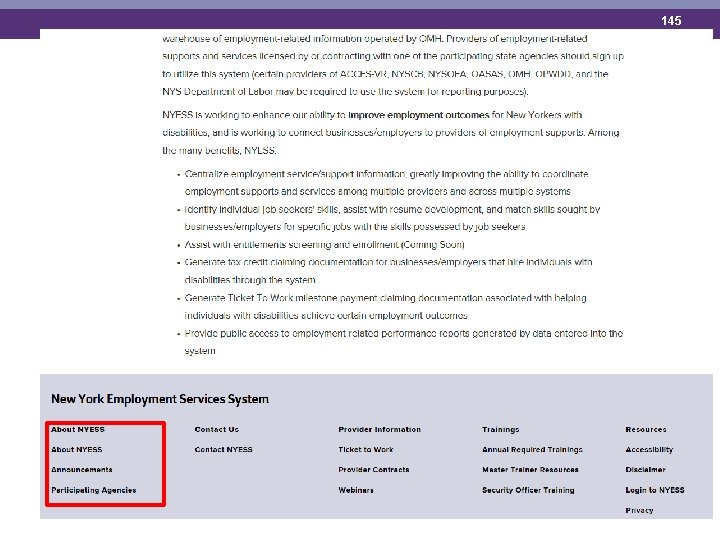This screenshot has width=720, height=540.
Task: Open the Disclaimer link
Action: pyautogui.click(x=645, y=470)
